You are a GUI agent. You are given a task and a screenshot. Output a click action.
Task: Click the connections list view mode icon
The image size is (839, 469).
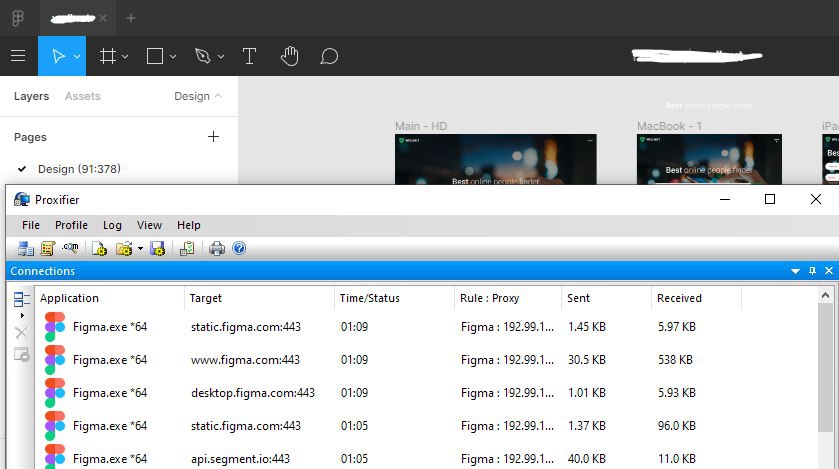click(21, 299)
